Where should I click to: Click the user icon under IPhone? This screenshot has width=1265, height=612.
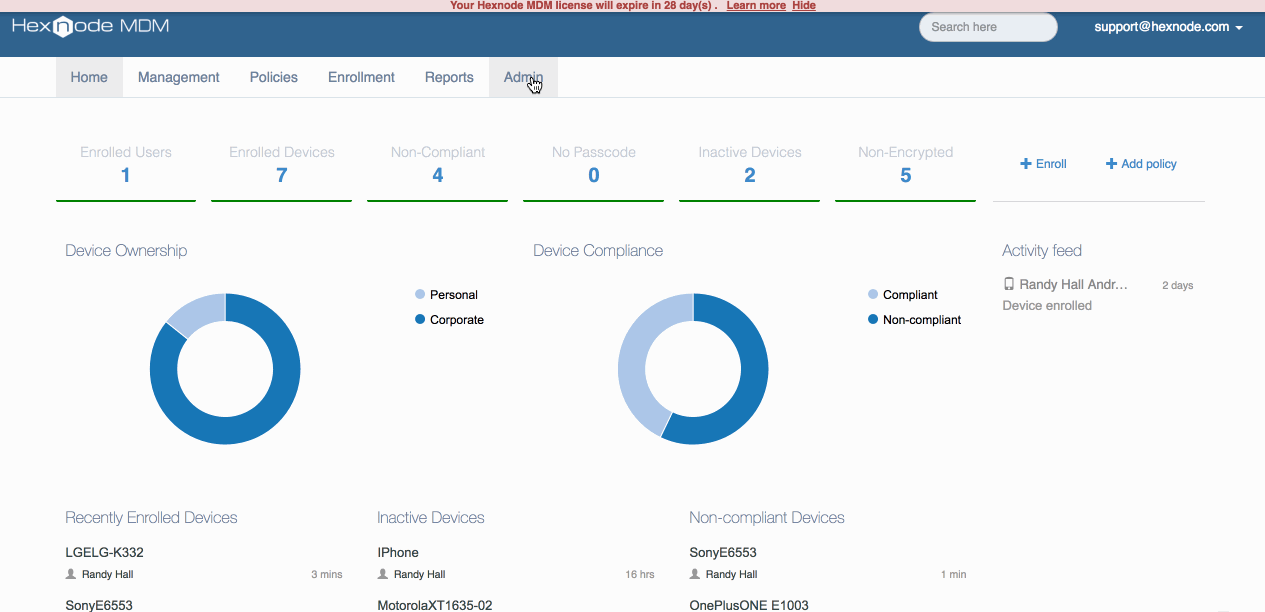coord(382,574)
